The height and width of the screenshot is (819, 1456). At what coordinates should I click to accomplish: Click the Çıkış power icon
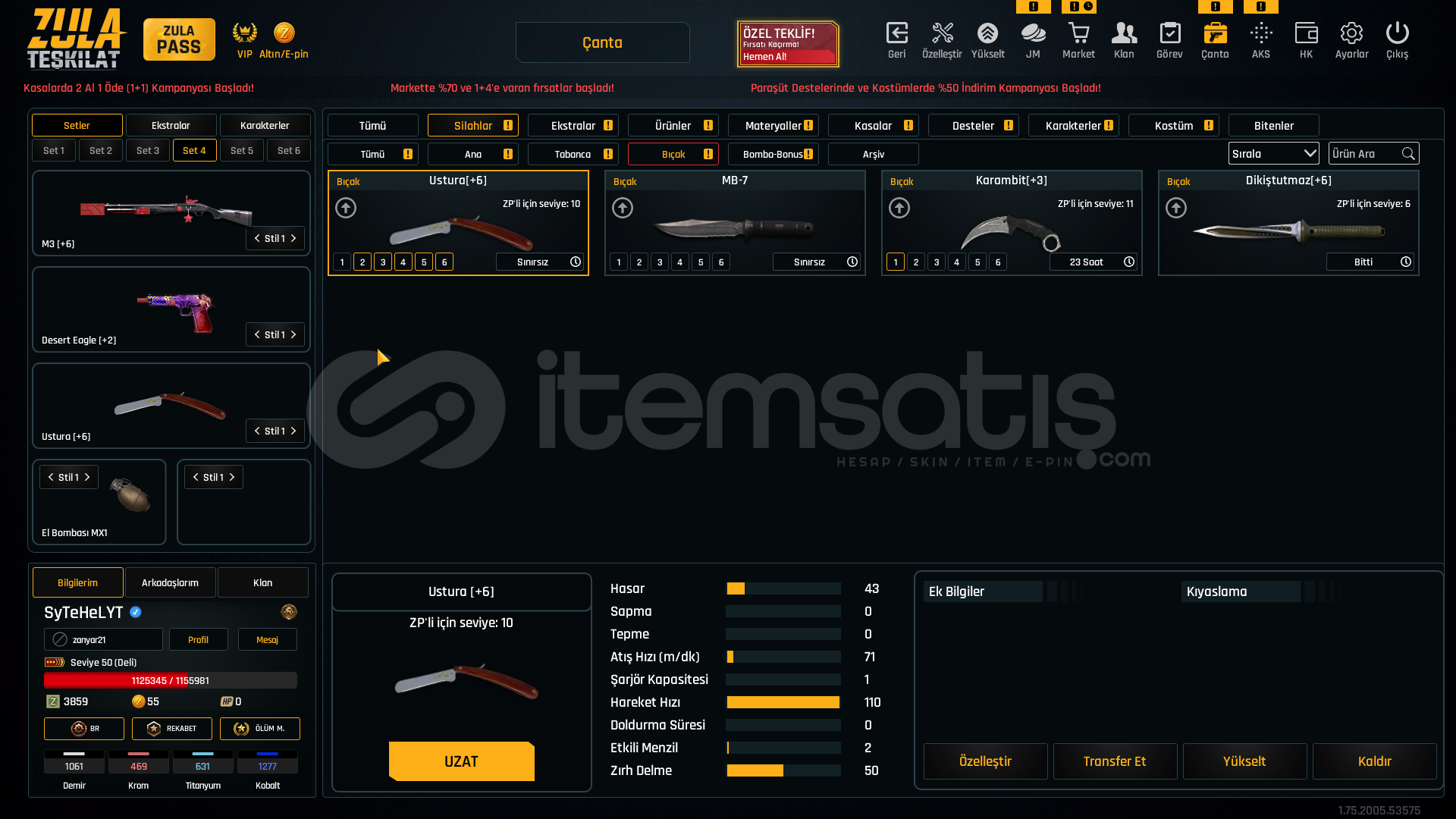[x=1397, y=33]
